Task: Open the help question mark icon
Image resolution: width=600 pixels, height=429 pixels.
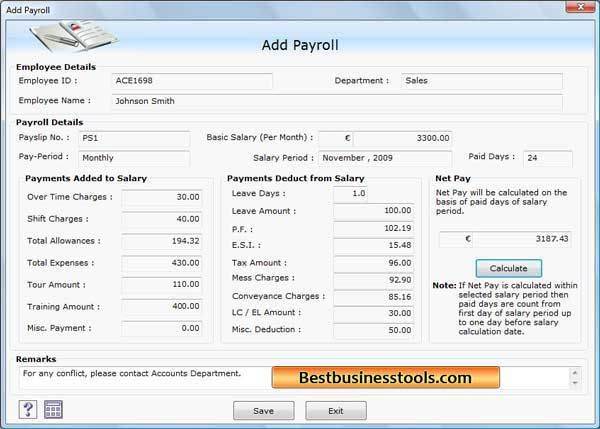Action: 28,409
